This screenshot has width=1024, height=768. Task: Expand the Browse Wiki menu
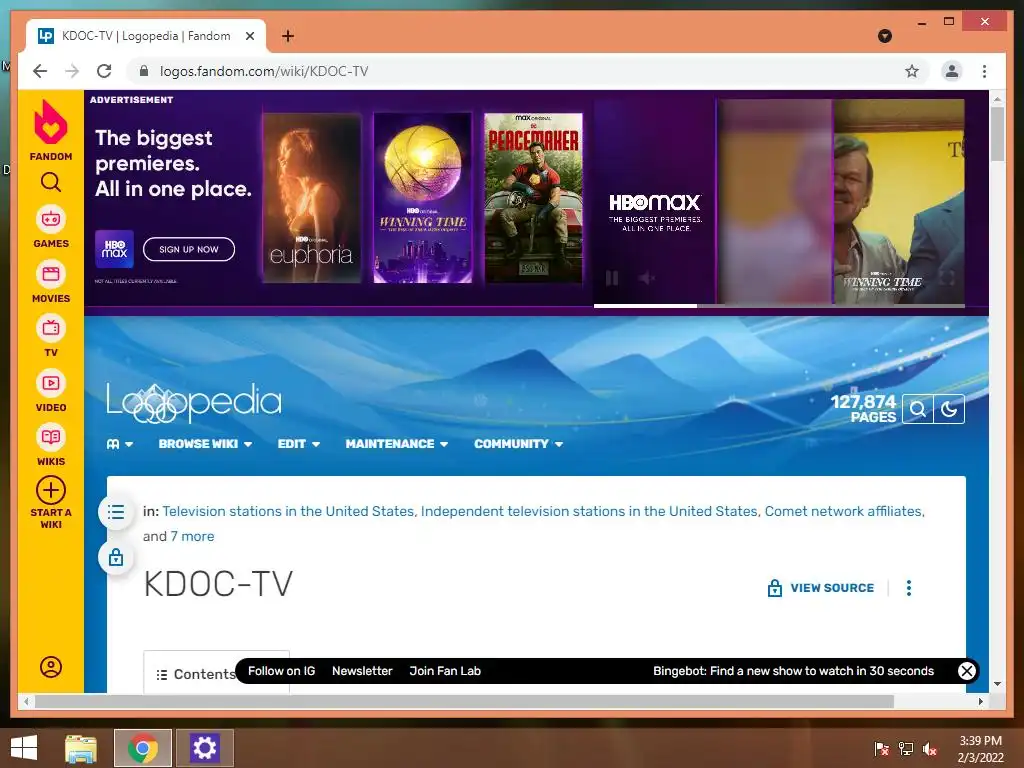pyautogui.click(x=205, y=444)
